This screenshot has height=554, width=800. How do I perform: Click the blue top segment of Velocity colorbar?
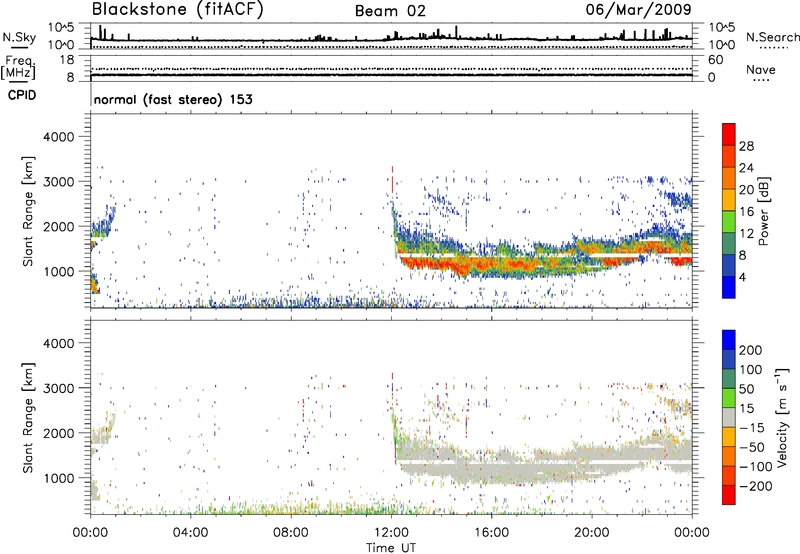729,340
